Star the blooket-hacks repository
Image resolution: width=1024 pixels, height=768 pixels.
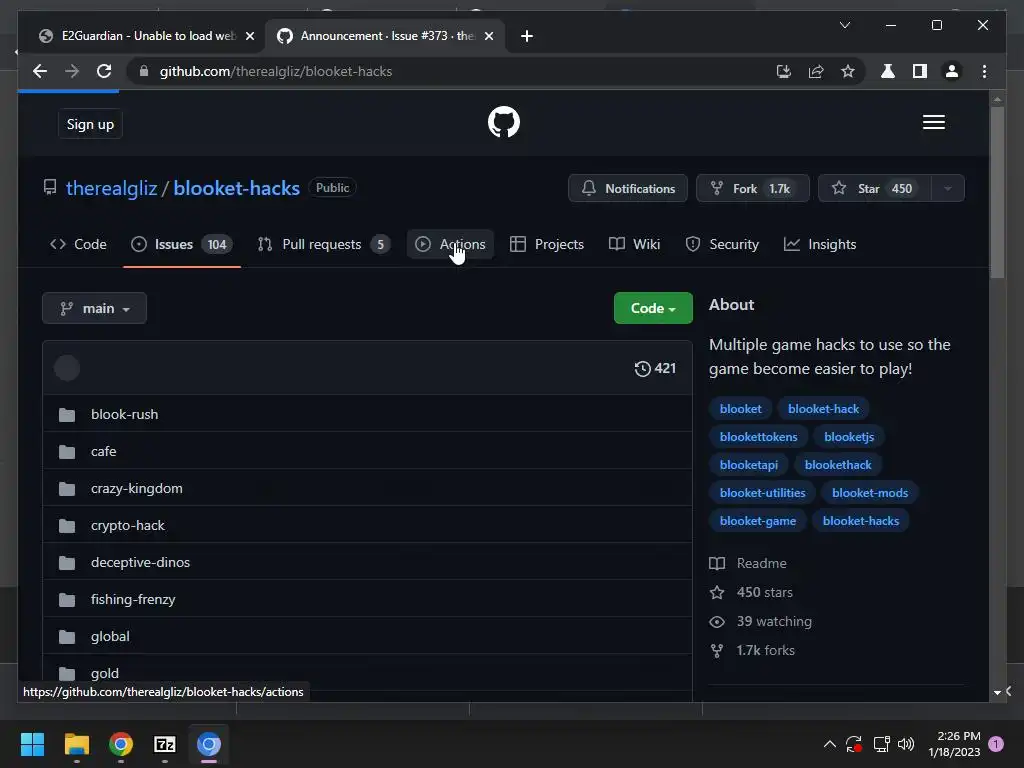[874, 188]
